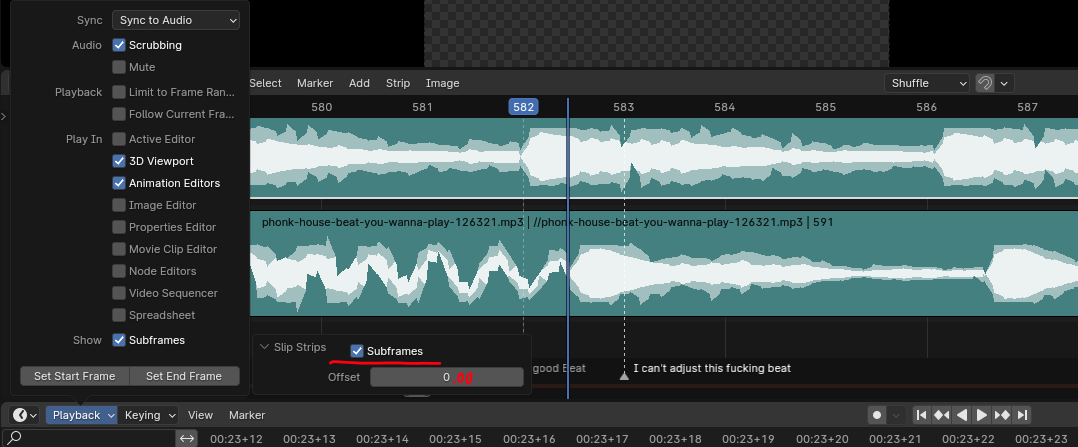The image size is (1078, 447).
Task: Play the animation in reverse
Action: [x=962, y=415]
